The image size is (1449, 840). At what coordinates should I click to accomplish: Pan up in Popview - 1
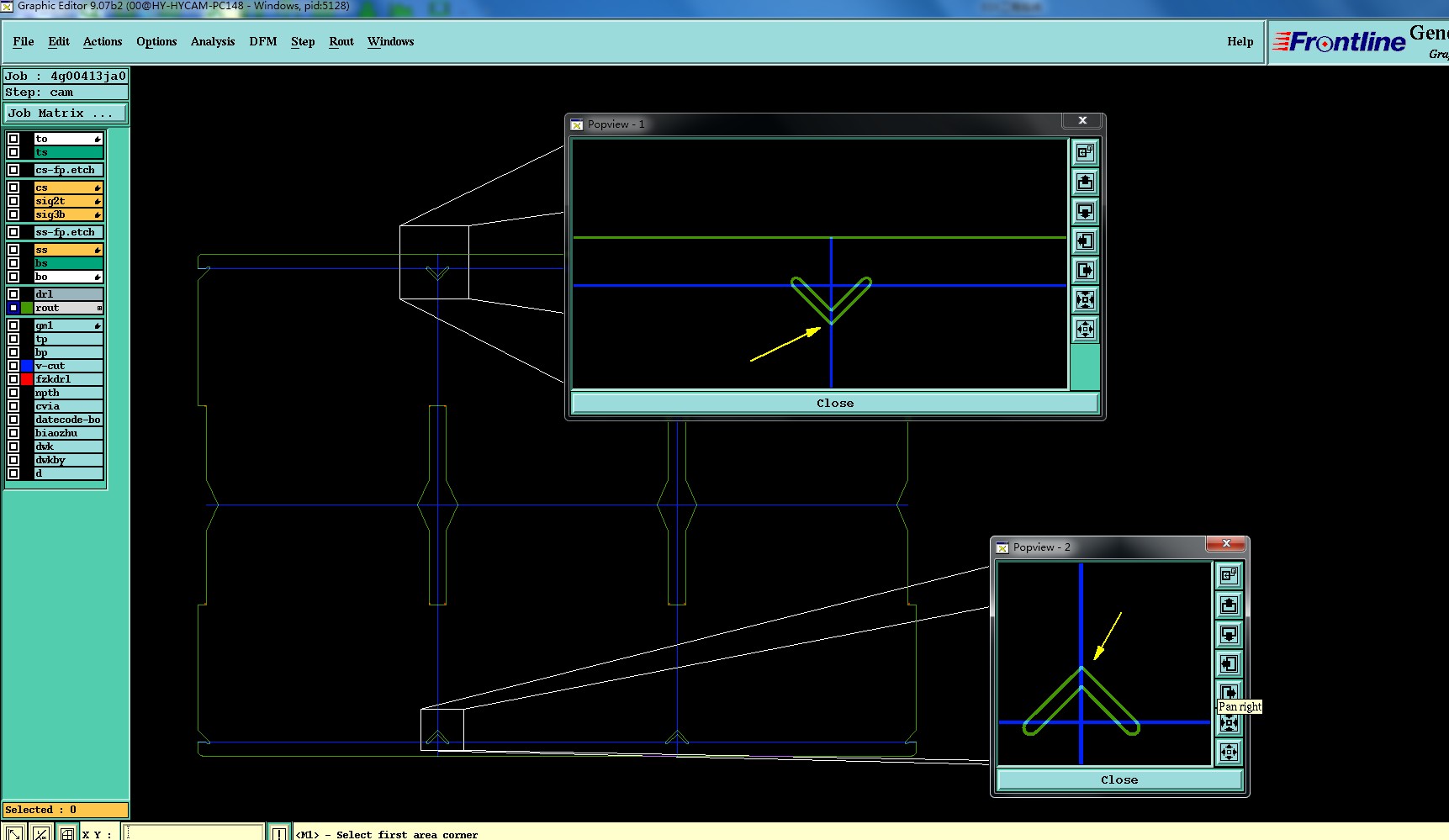pos(1085,182)
